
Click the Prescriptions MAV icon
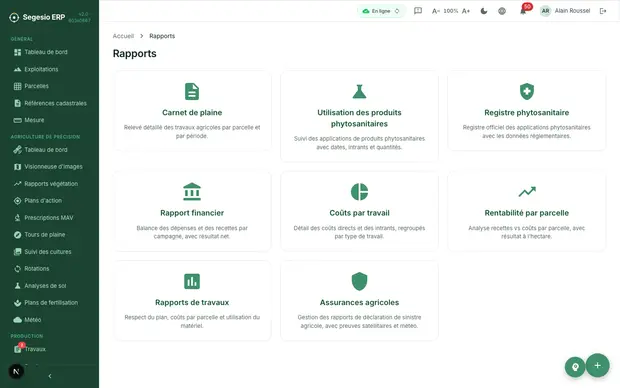pos(17,218)
